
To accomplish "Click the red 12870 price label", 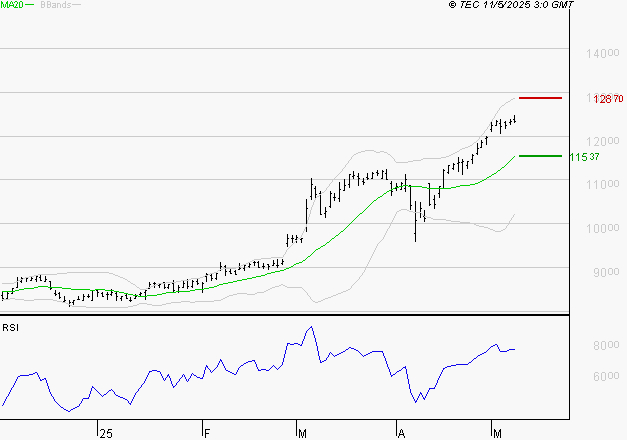I will [608, 99].
